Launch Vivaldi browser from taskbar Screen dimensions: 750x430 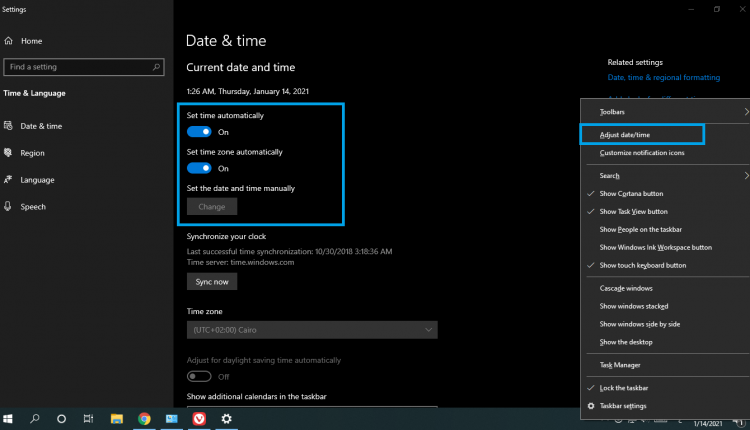199,419
